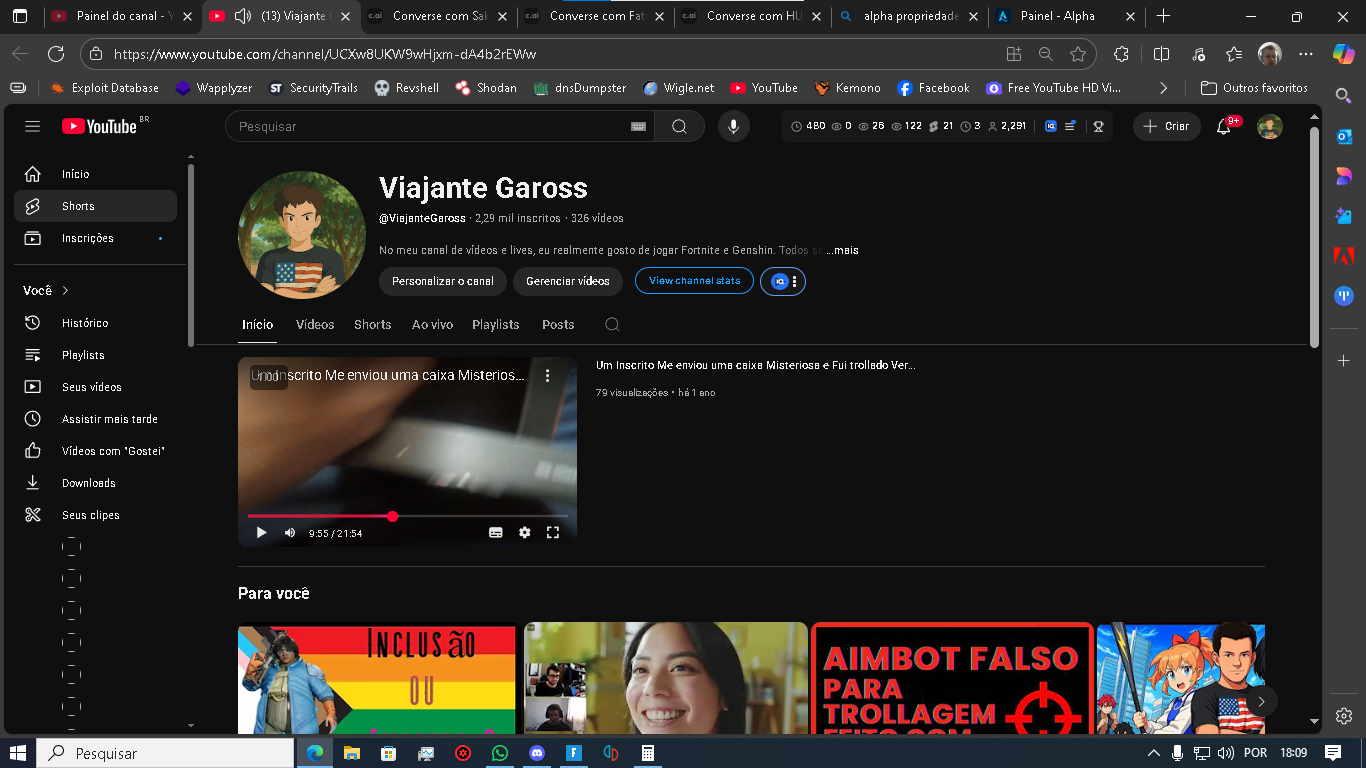Open the IQ dropdown beside channel stats
Screen dimensions: 1366x768
pos(783,282)
